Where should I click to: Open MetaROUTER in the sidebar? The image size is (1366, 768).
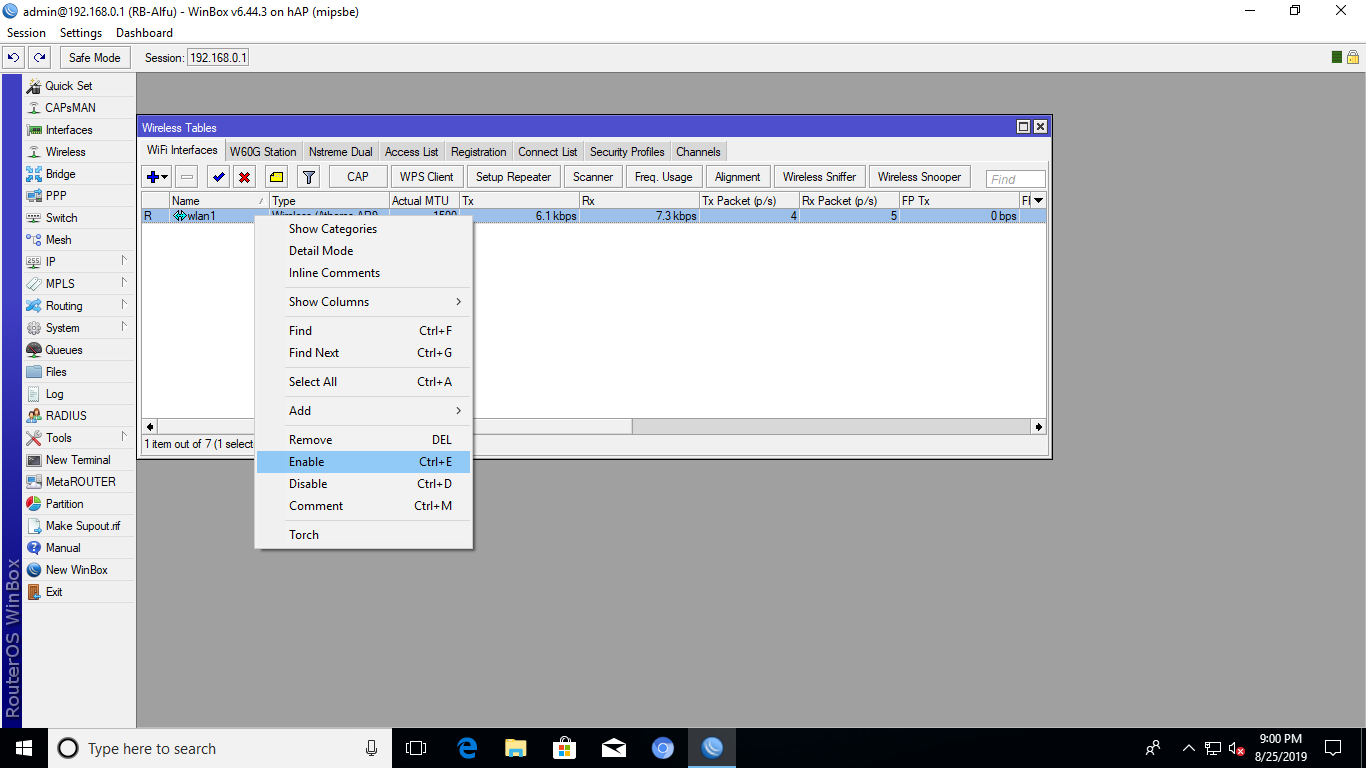pyautogui.click(x=78, y=482)
